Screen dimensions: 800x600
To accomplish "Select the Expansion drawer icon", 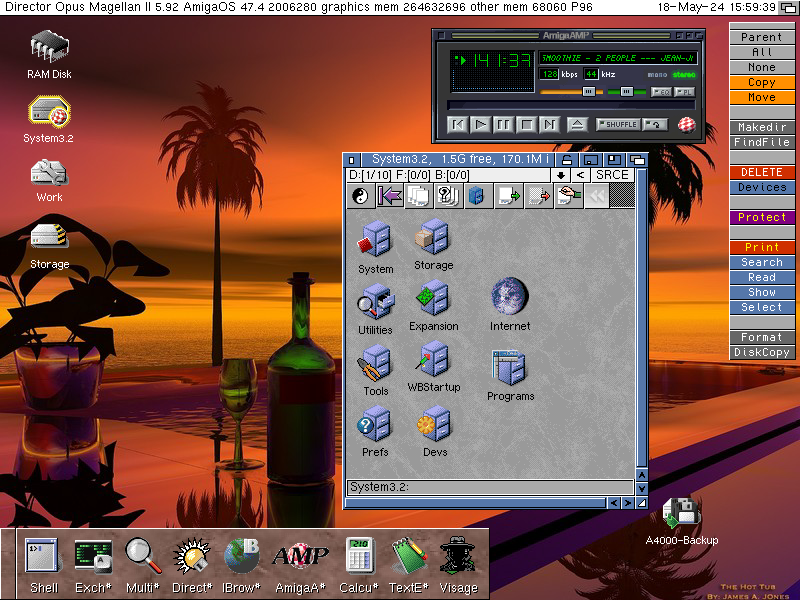I will [434, 297].
